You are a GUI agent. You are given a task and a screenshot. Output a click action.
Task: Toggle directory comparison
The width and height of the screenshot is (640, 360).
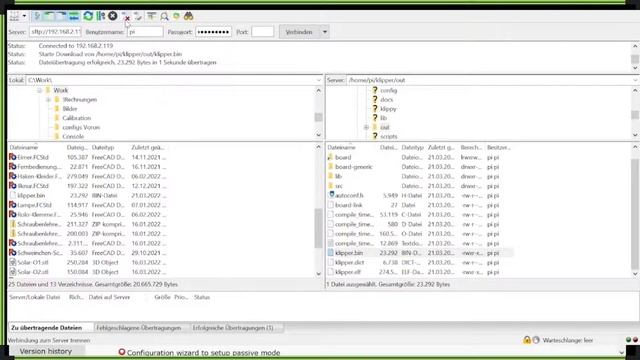164,16
